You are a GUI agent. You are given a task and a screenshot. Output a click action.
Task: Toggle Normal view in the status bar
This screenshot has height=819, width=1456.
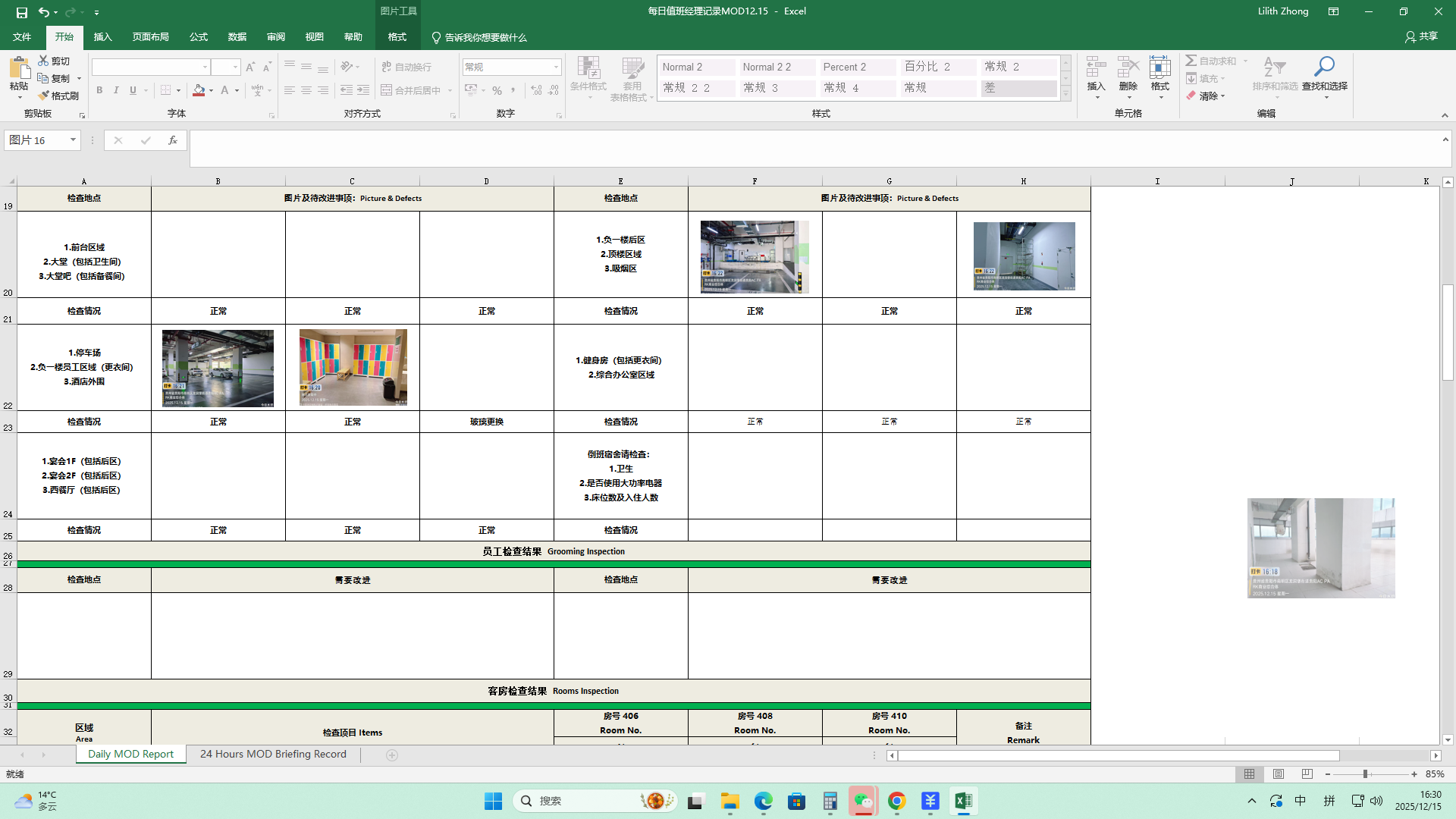click(1249, 774)
